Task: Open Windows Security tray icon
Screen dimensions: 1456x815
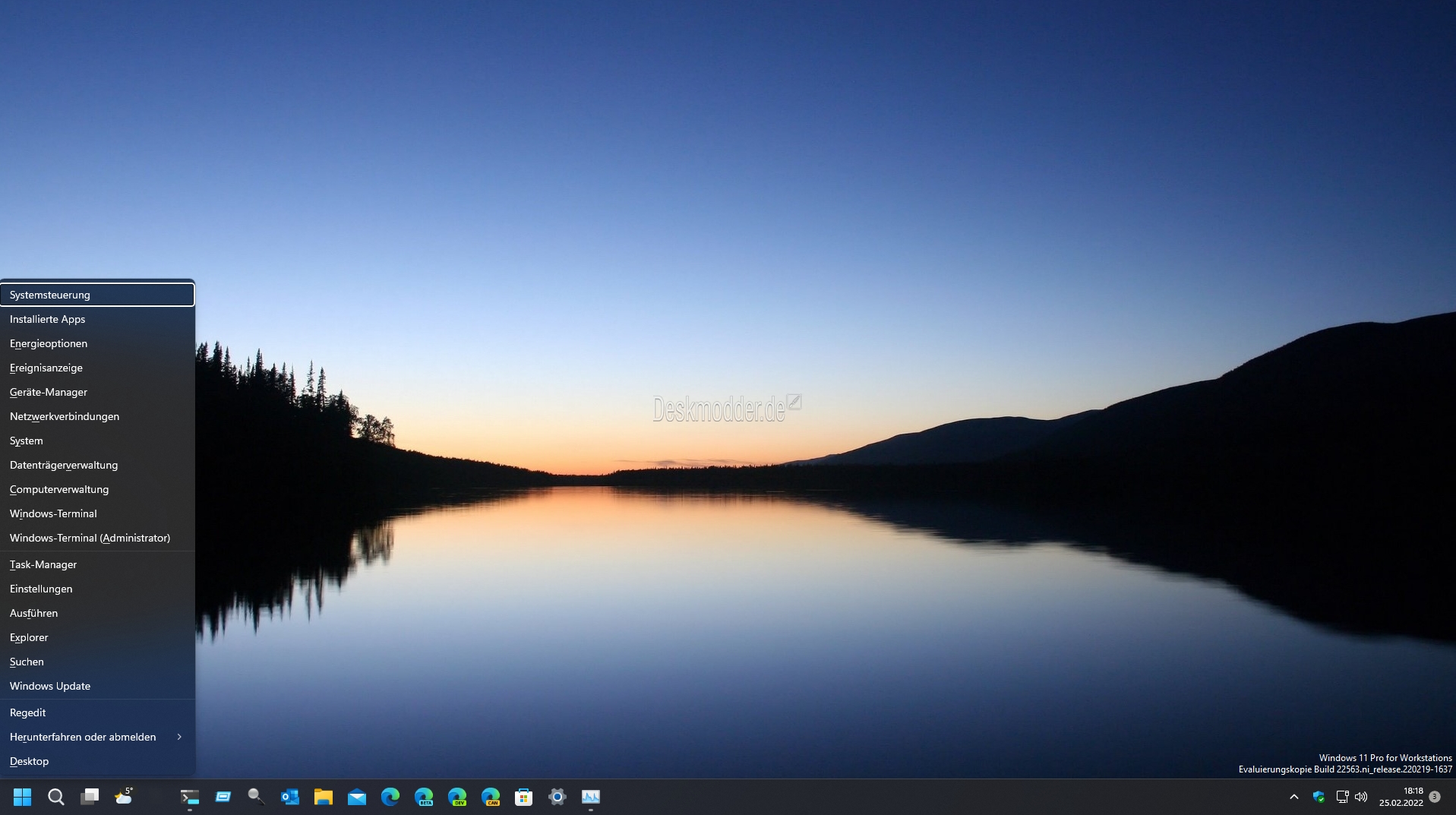Action: [x=1319, y=797]
